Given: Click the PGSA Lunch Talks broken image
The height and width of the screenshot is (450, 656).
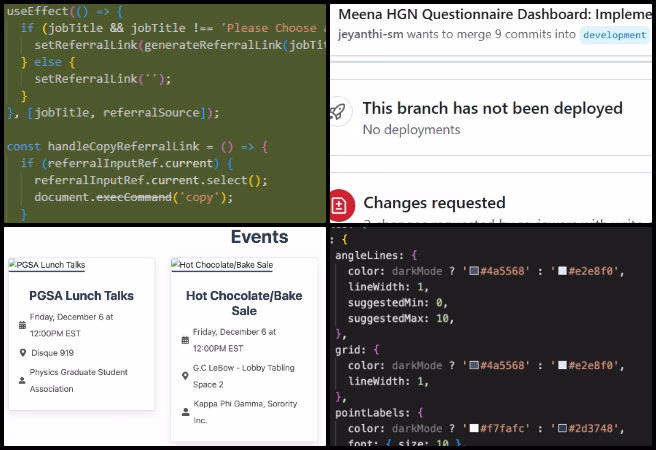Looking at the screenshot, I should point(46,265).
